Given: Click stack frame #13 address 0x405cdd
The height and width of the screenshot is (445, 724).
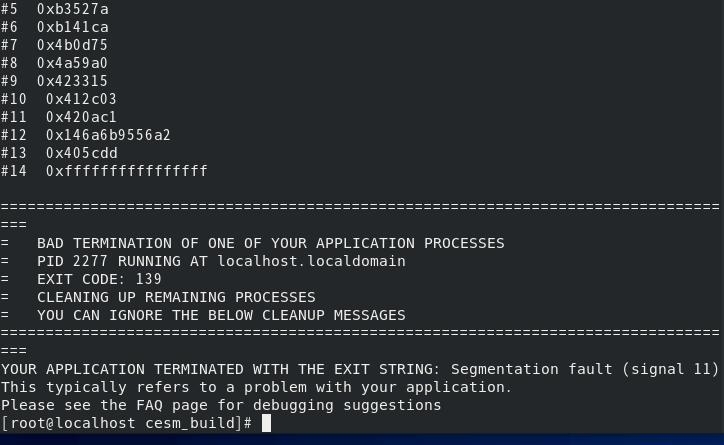Looking at the screenshot, I should (x=81, y=153).
